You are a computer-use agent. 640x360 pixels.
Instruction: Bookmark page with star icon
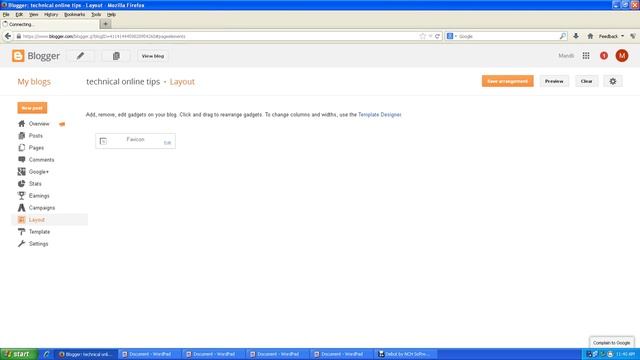point(422,36)
